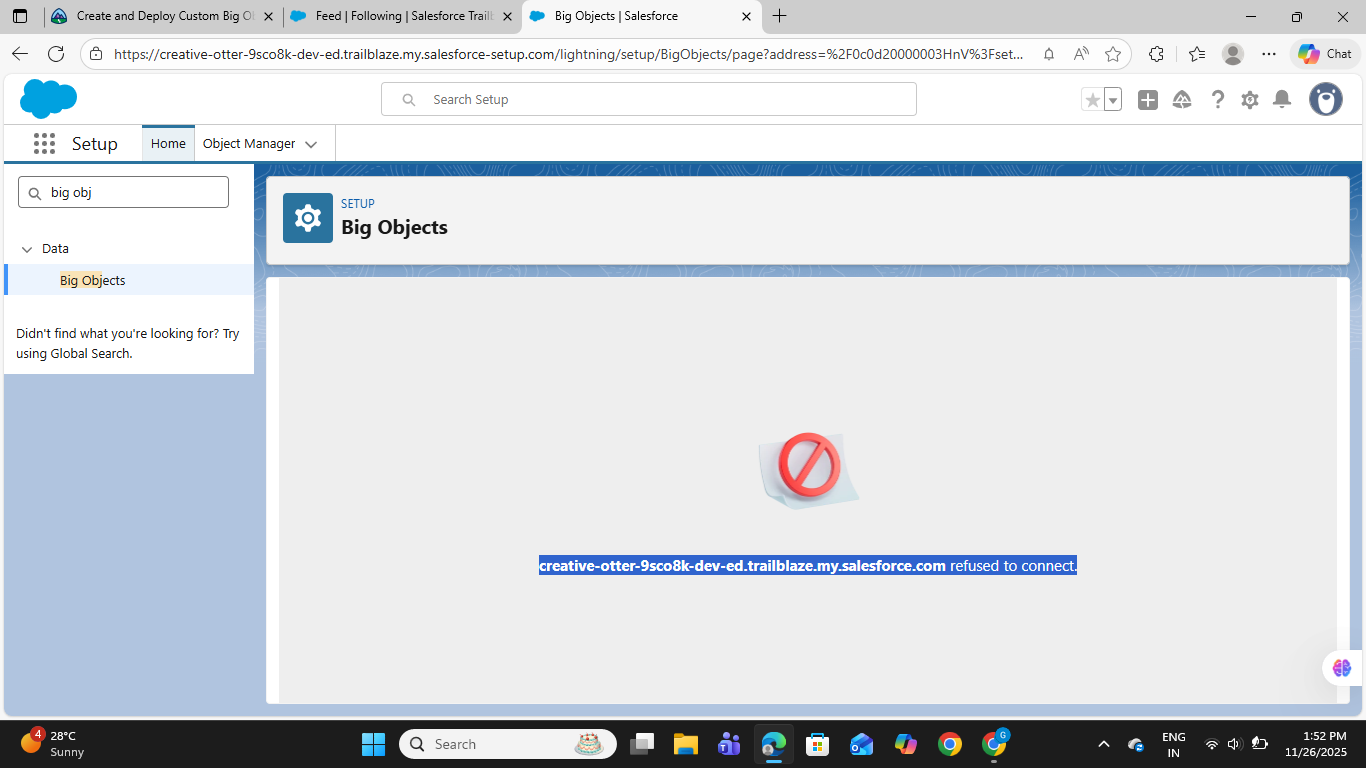Open the Edge profile icon
This screenshot has width=1366, height=768.
click(1233, 54)
